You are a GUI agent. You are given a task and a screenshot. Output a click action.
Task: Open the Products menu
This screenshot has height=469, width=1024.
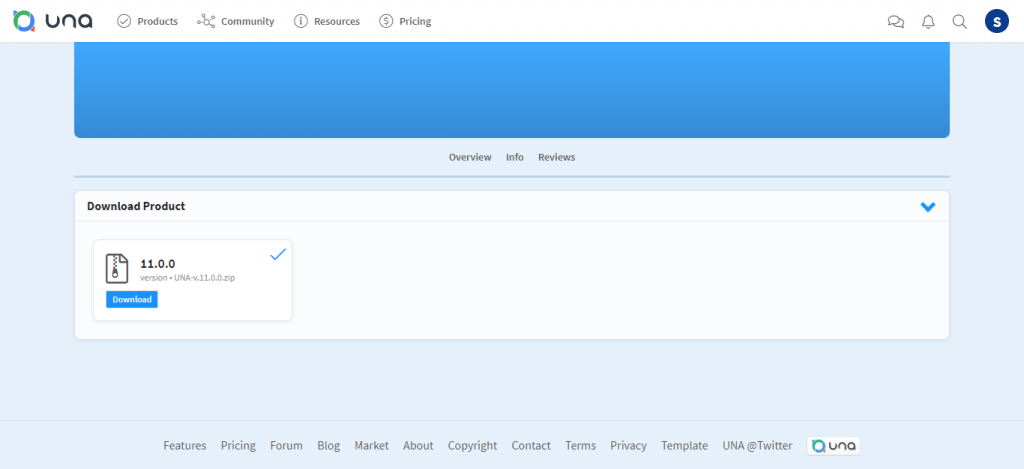(147, 22)
